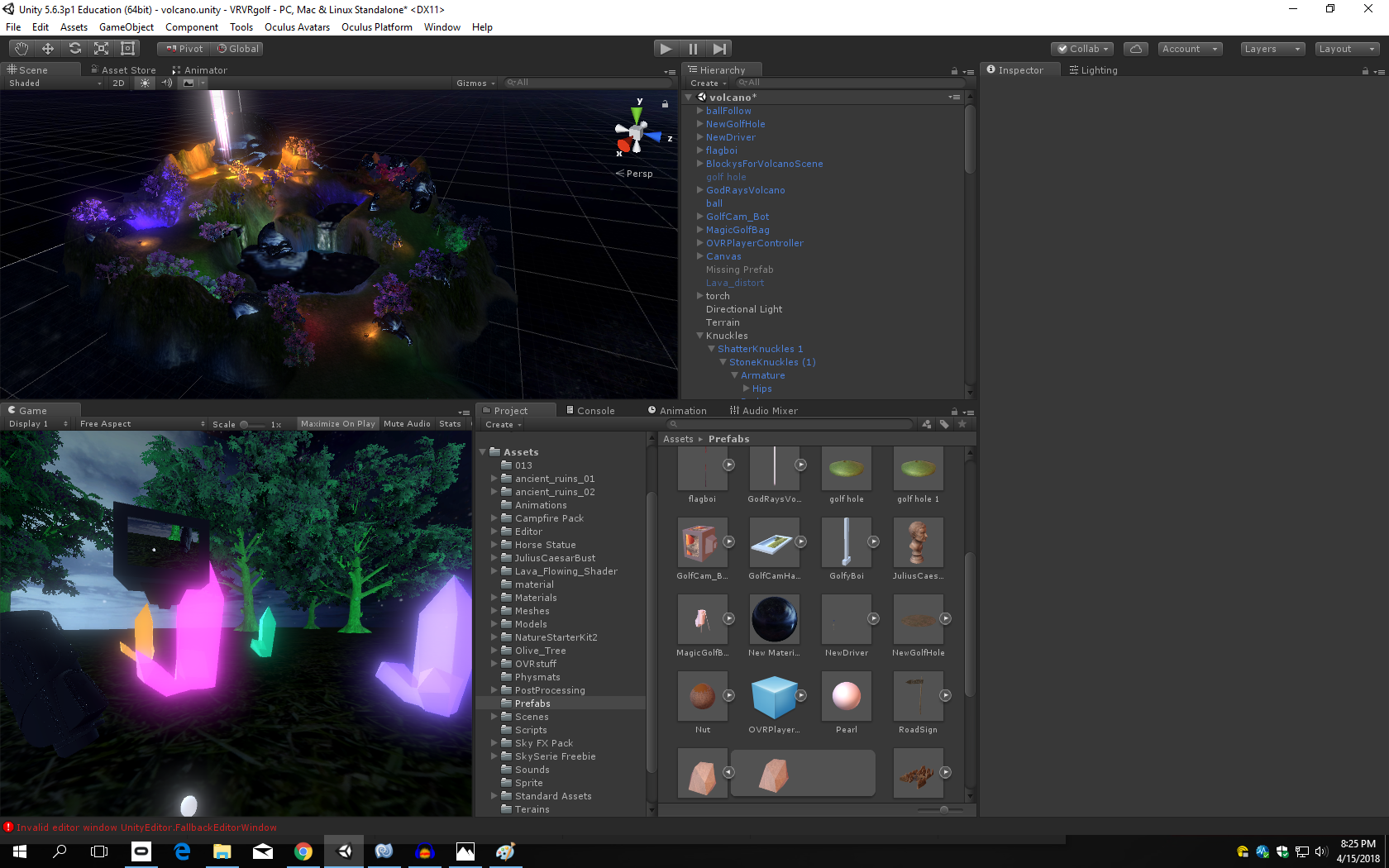The height and width of the screenshot is (868, 1389).
Task: Open the GameObject menu
Action: (126, 27)
